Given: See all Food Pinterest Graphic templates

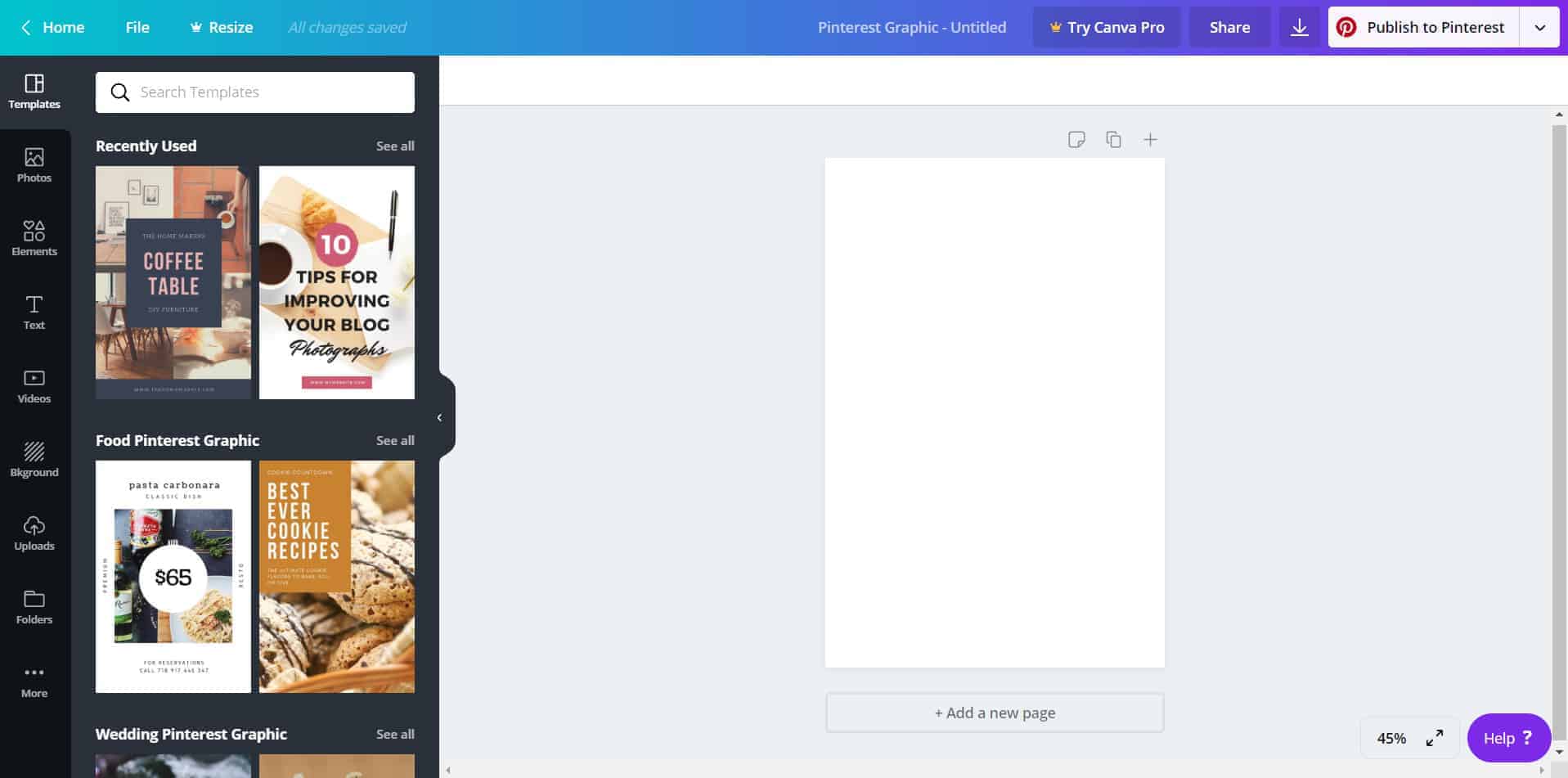Looking at the screenshot, I should (x=395, y=440).
